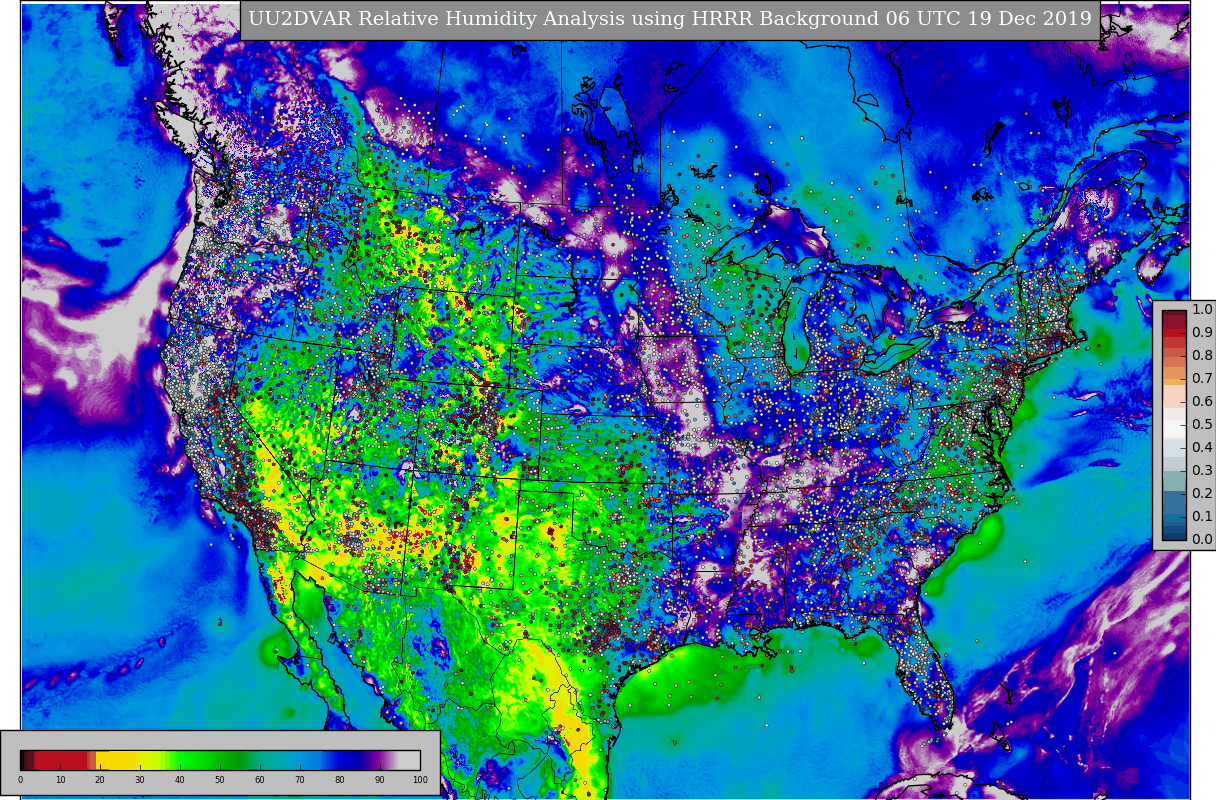The height and width of the screenshot is (800, 1216).
Task: Click the 1.0 label on the vertical colorbar
Action: (x=1202, y=310)
